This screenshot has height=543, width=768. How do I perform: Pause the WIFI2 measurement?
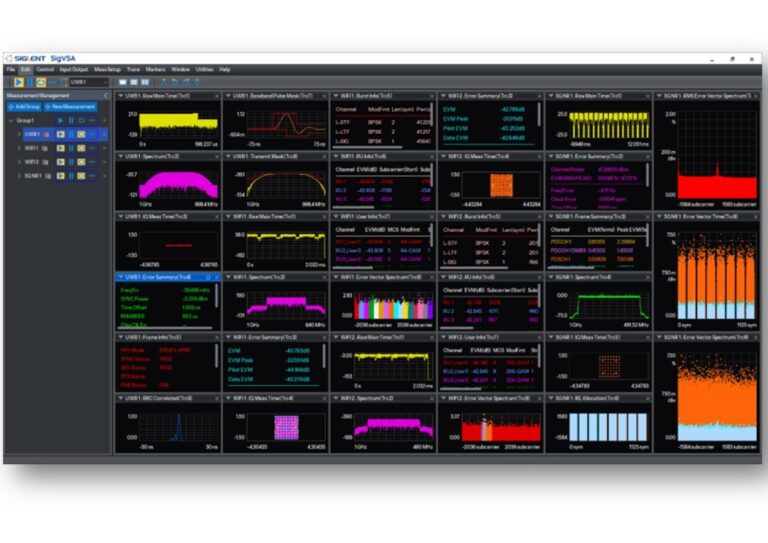[x=71, y=162]
